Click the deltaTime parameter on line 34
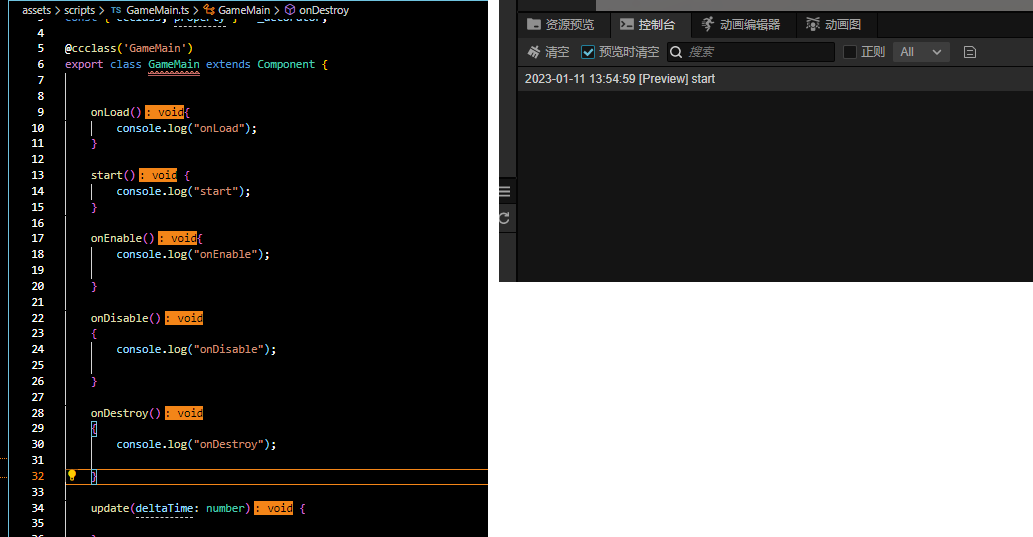Image resolution: width=1033 pixels, height=537 pixels. (164, 508)
